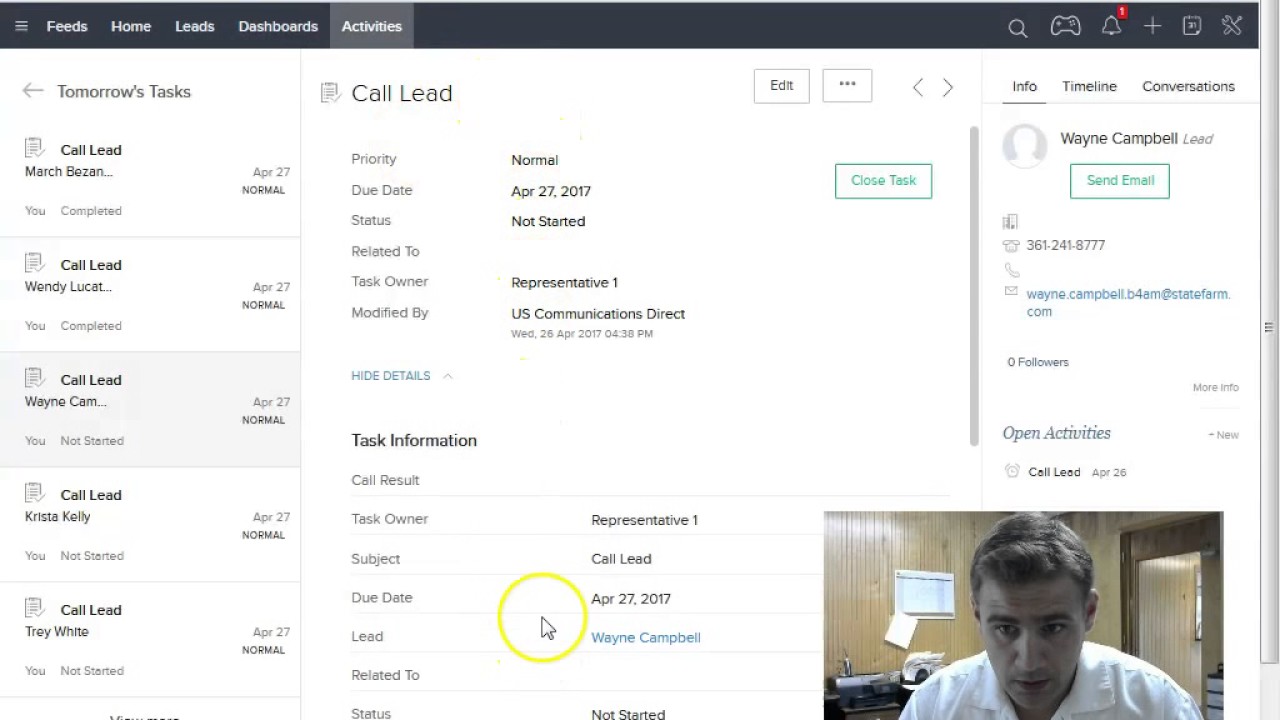The width and height of the screenshot is (1280, 720).
Task: Go back with the Tomorrow's Tasks arrow
Action: pos(33,91)
